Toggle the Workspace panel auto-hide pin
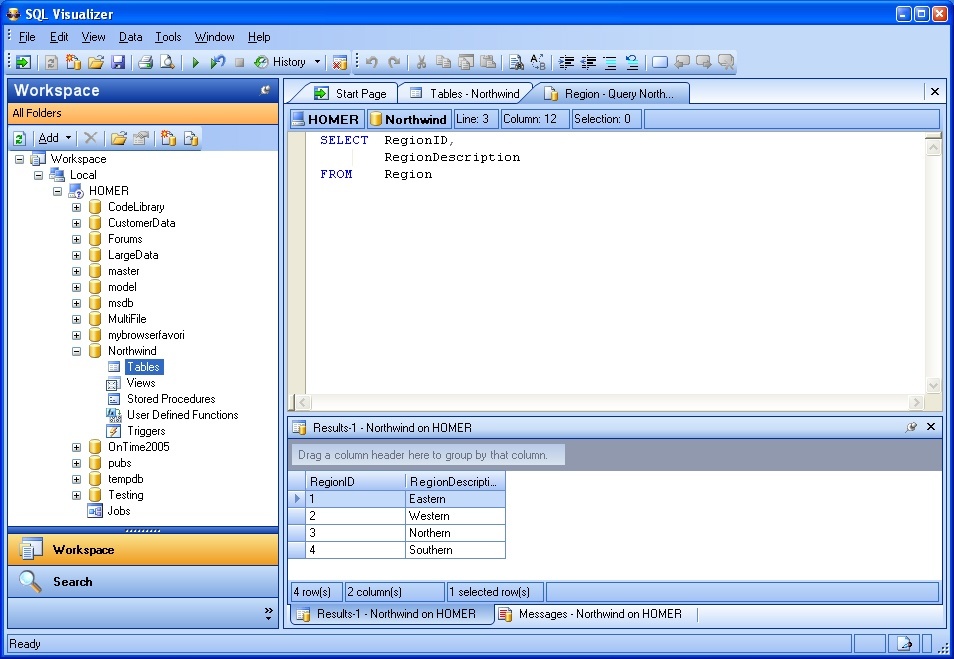Screen dimensions: 954x659 (266, 90)
